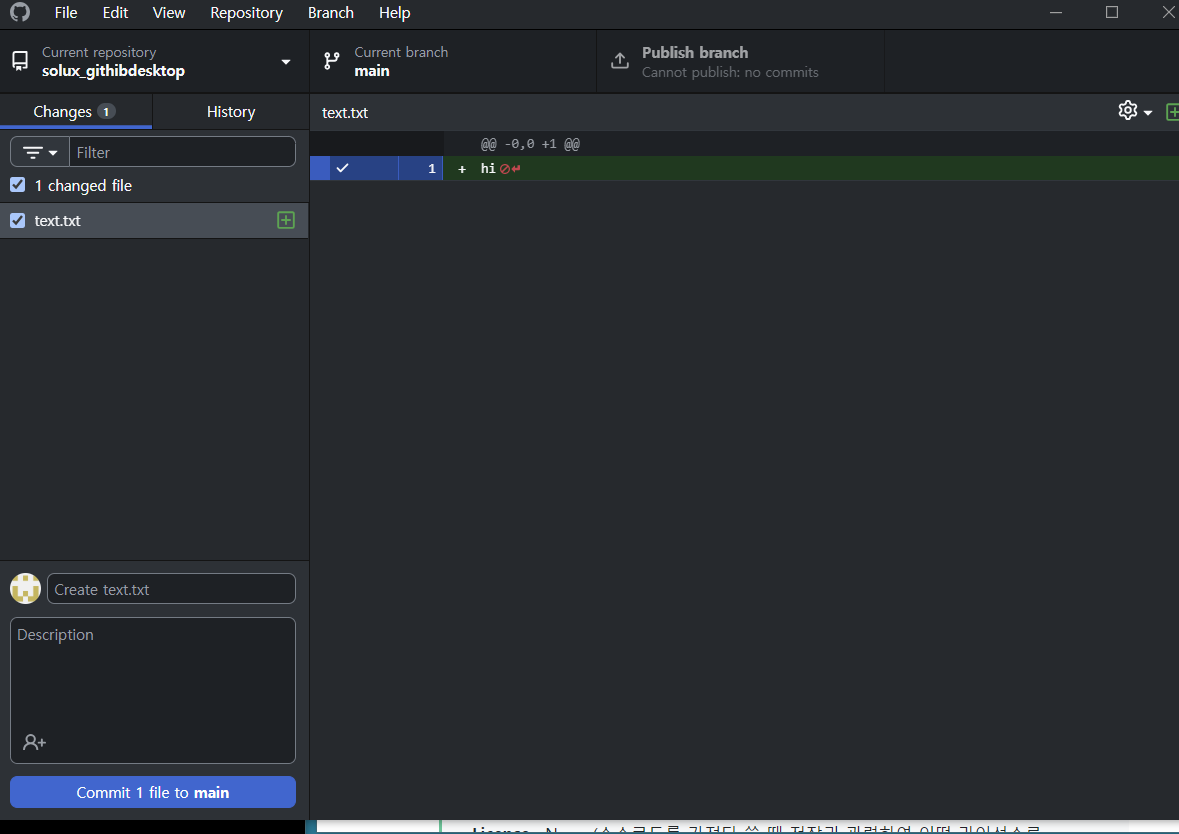Select the text.txt row in changes list
The image size is (1179, 834).
154,220
